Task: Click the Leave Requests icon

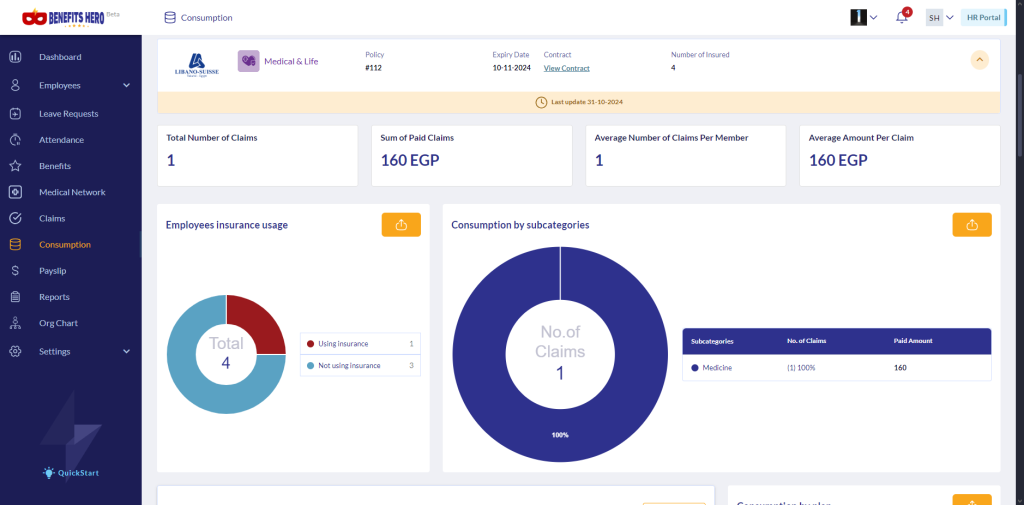Action: 16,114
